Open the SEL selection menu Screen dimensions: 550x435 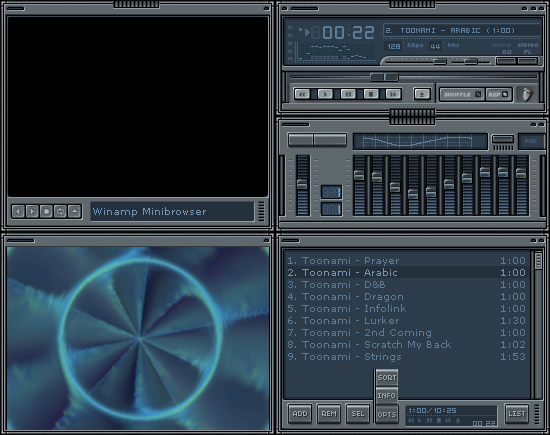click(x=358, y=414)
